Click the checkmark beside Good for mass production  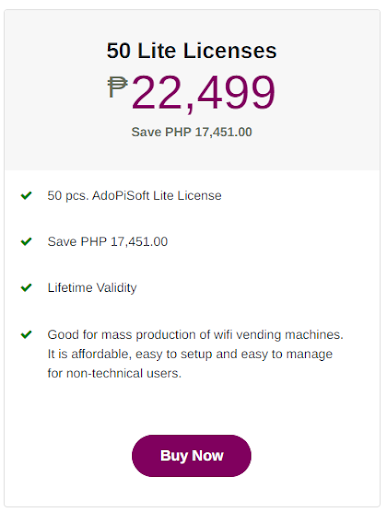pos(26,334)
